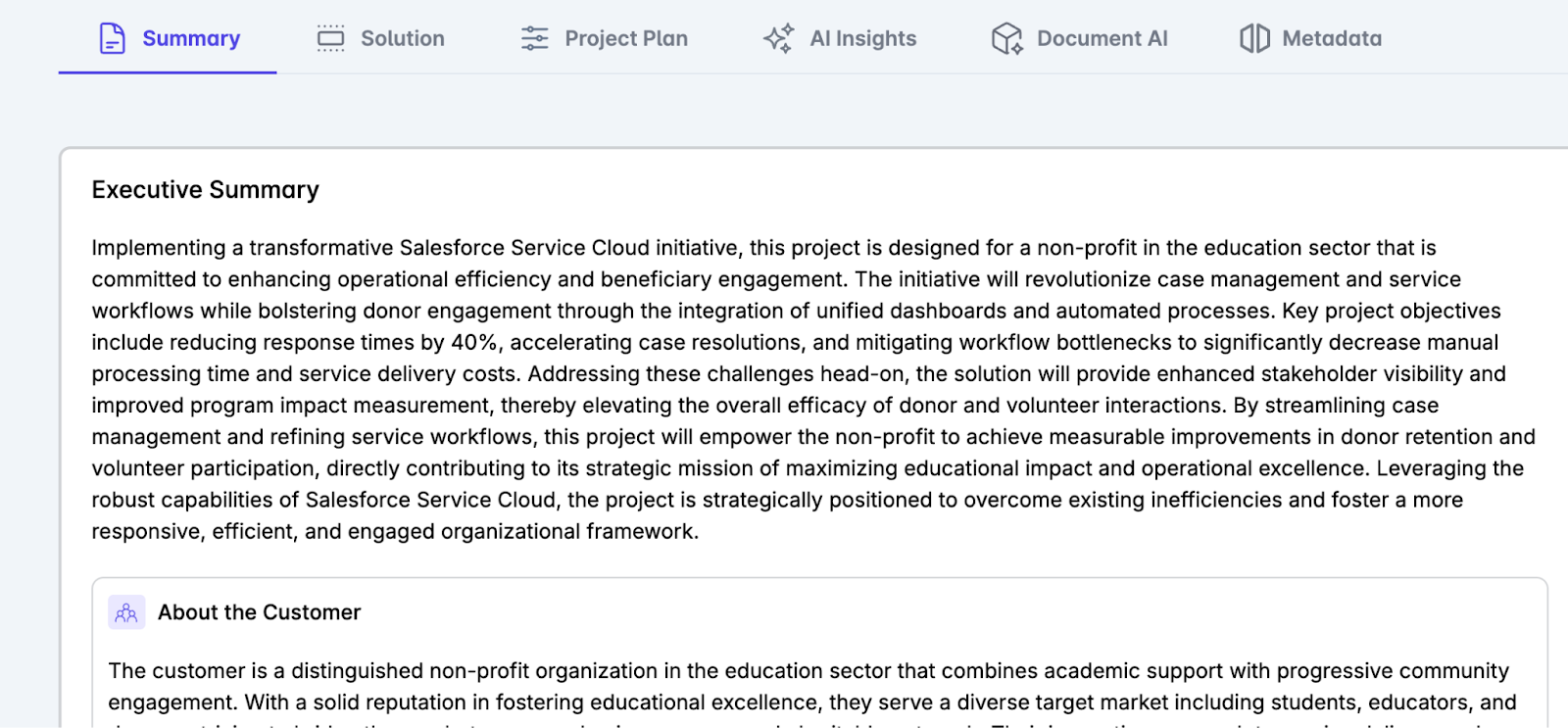Image resolution: width=1568 pixels, height=728 pixels.
Task: Click the Metadata tab icon
Action: point(1254,38)
